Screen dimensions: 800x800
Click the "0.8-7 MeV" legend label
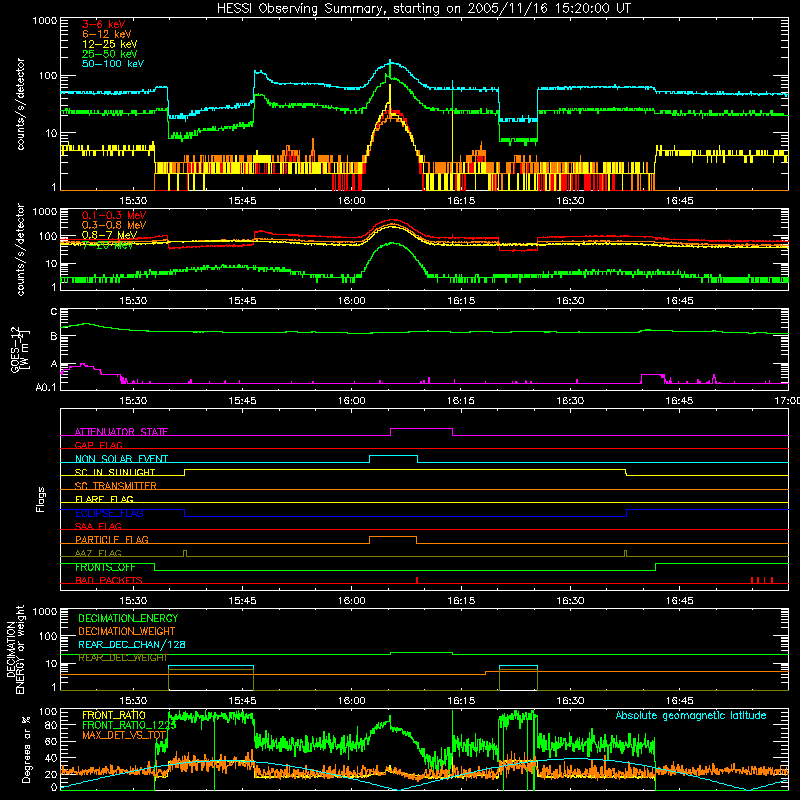point(109,235)
